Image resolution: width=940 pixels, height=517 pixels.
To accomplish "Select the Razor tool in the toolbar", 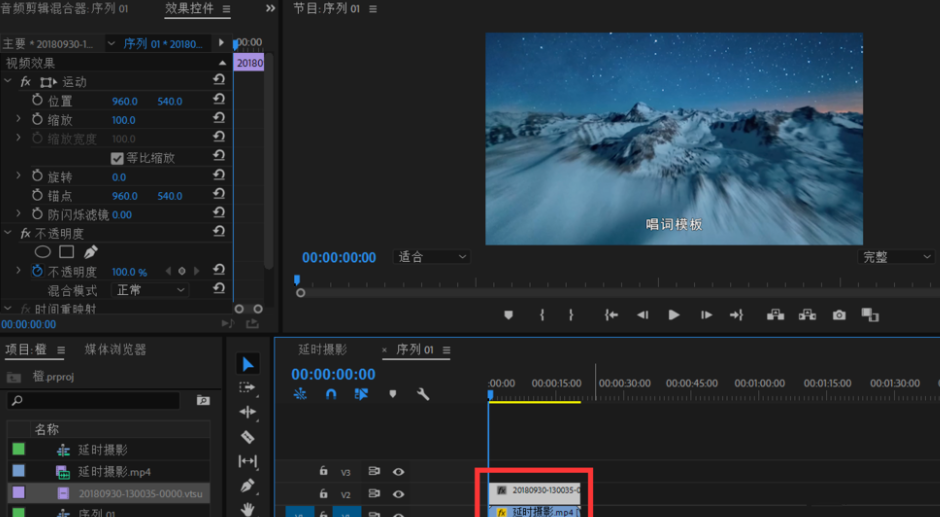I will (x=248, y=436).
